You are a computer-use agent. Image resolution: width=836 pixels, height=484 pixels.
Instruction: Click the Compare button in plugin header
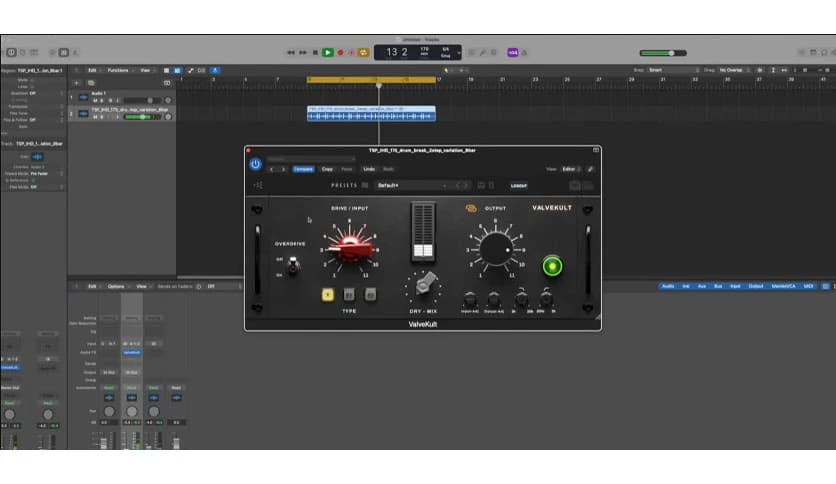click(303, 169)
